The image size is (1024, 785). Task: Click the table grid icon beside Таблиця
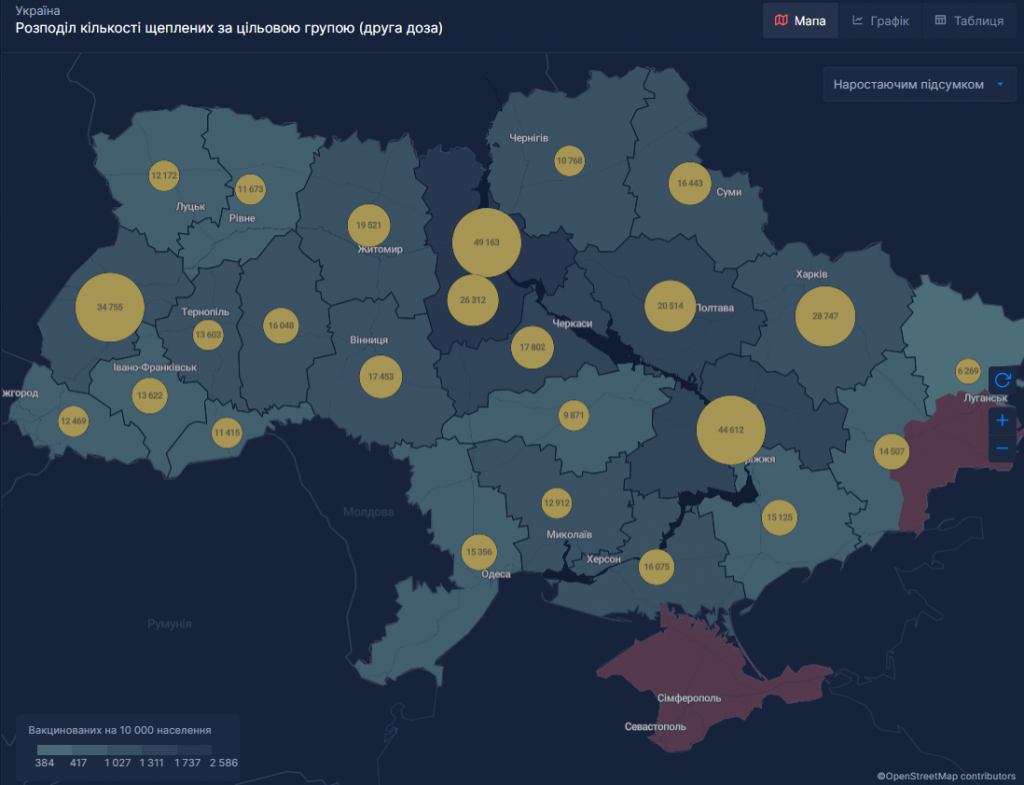coord(940,21)
